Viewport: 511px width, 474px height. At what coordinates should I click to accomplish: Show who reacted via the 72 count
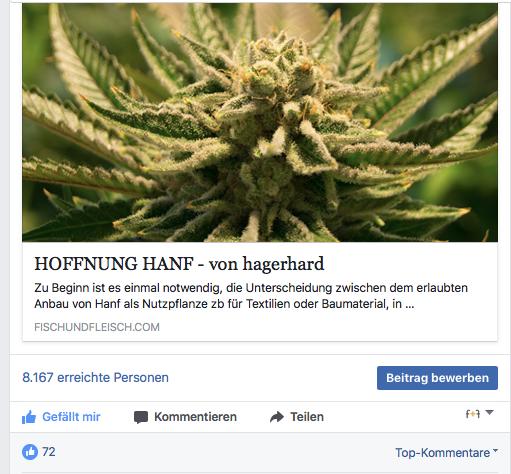click(49, 452)
